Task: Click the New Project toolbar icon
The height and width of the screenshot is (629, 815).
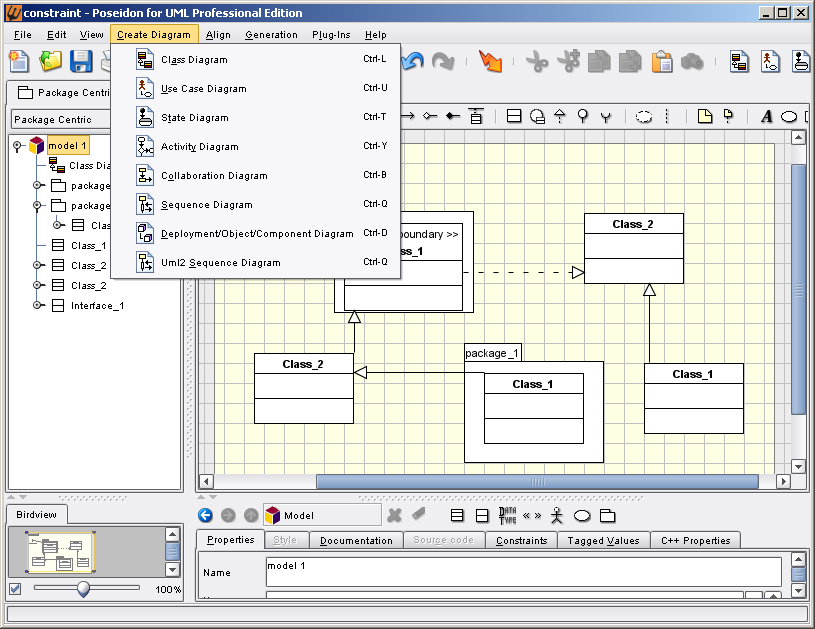Action: click(19, 61)
